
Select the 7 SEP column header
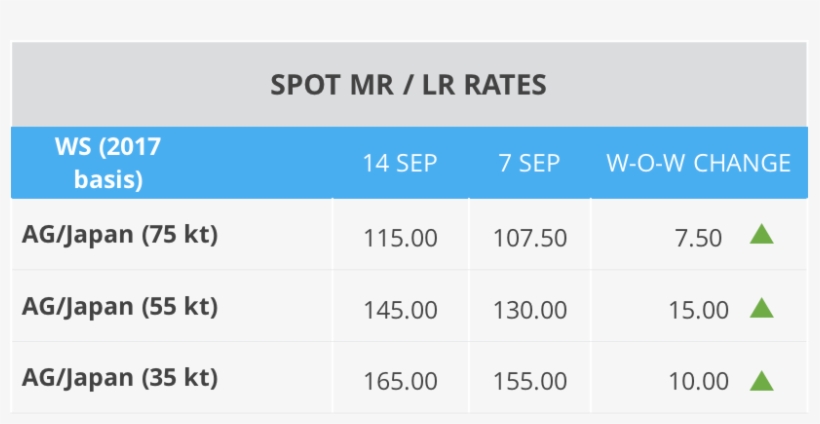pyautogui.click(x=529, y=163)
